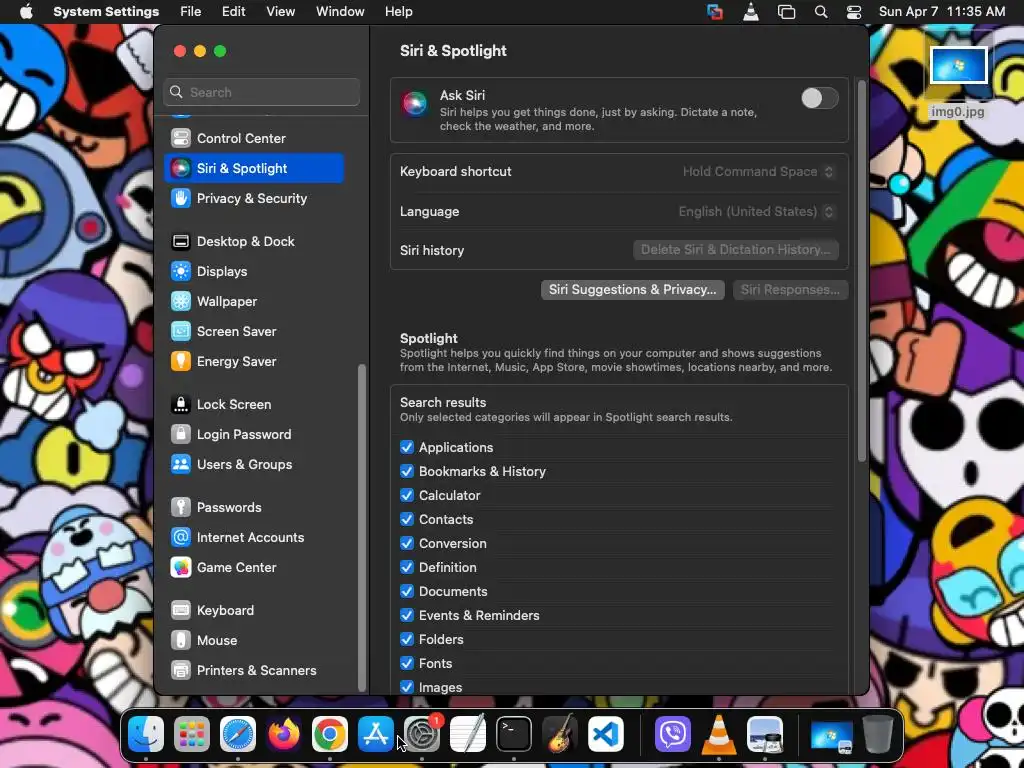Open the Window menu
Viewport: 1024px width, 768px height.
point(340,12)
